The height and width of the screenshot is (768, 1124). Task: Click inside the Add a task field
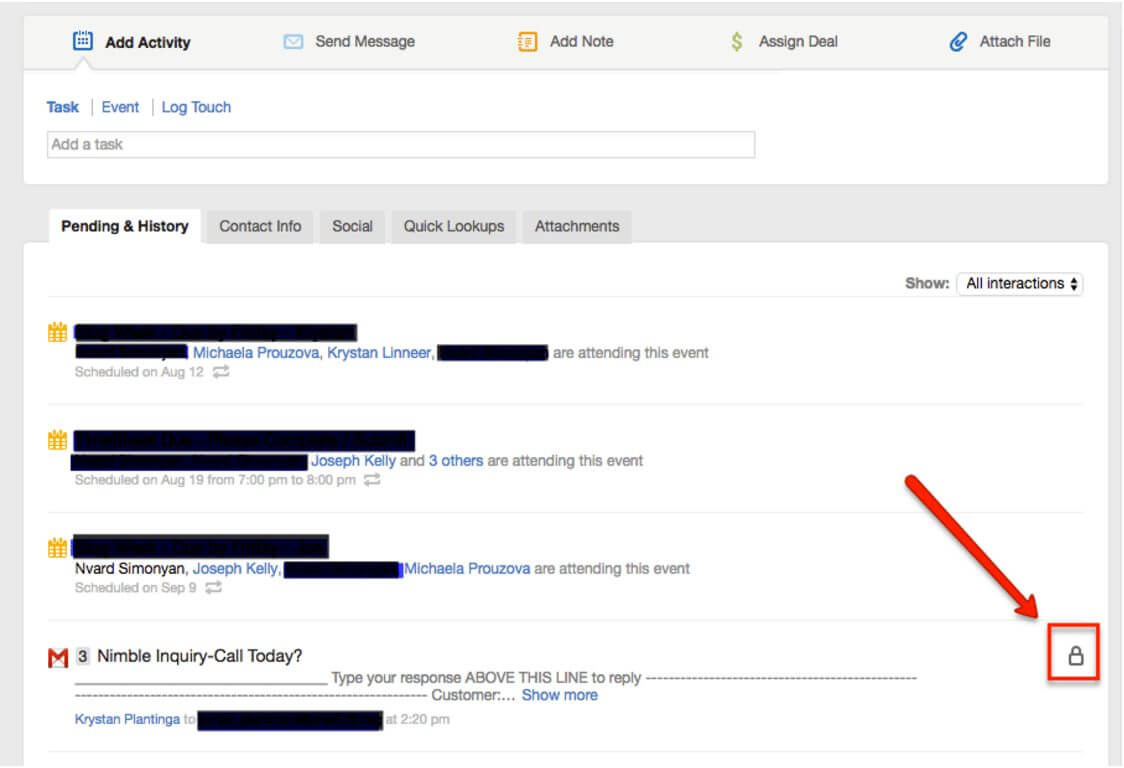pos(400,145)
